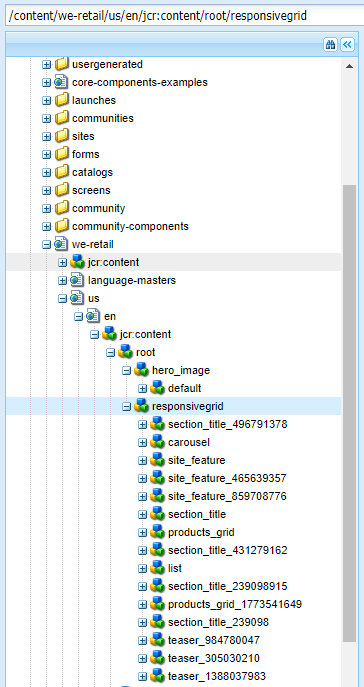Click the communities folder icon
Screen dimensions: 364x687
(x=62, y=118)
